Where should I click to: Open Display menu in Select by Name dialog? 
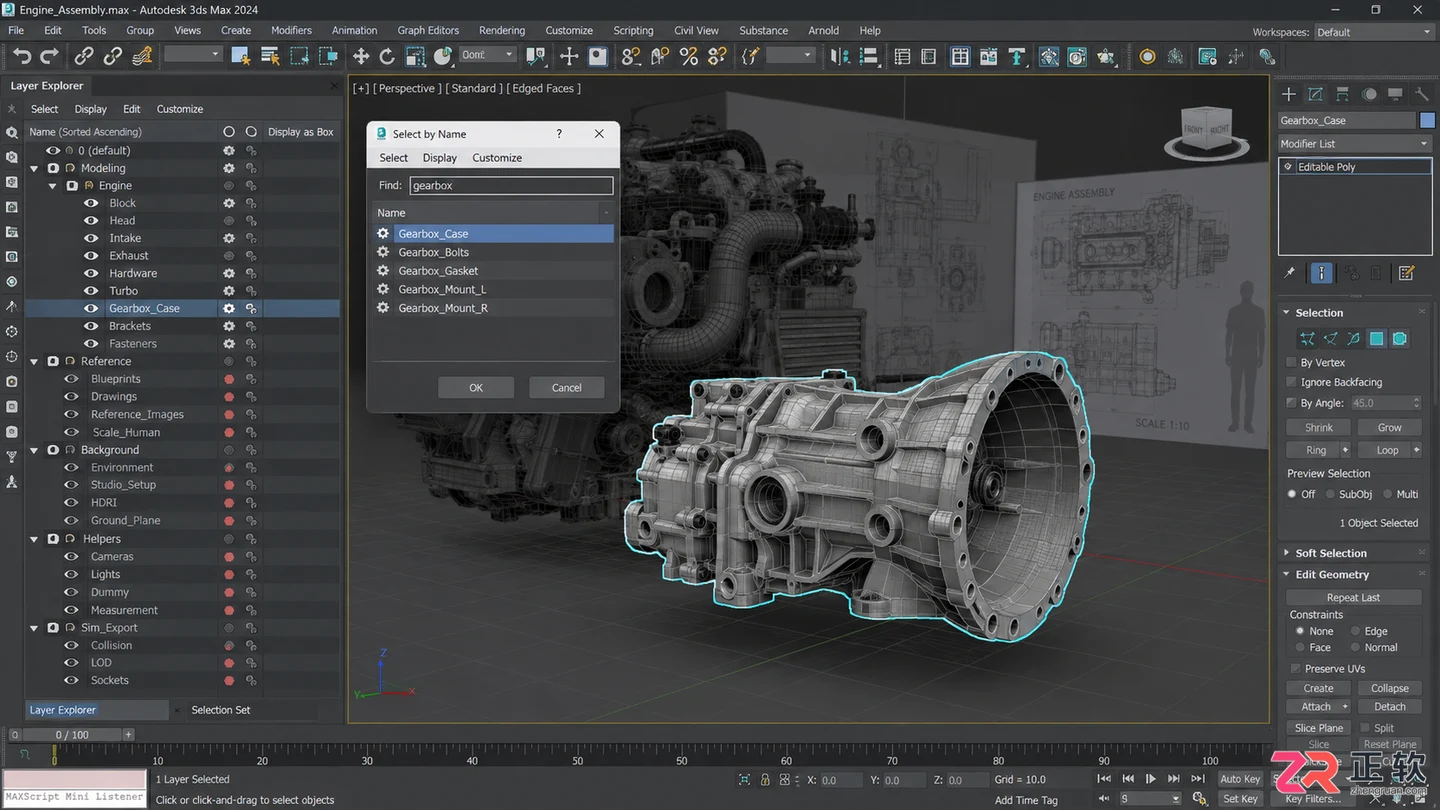point(439,158)
